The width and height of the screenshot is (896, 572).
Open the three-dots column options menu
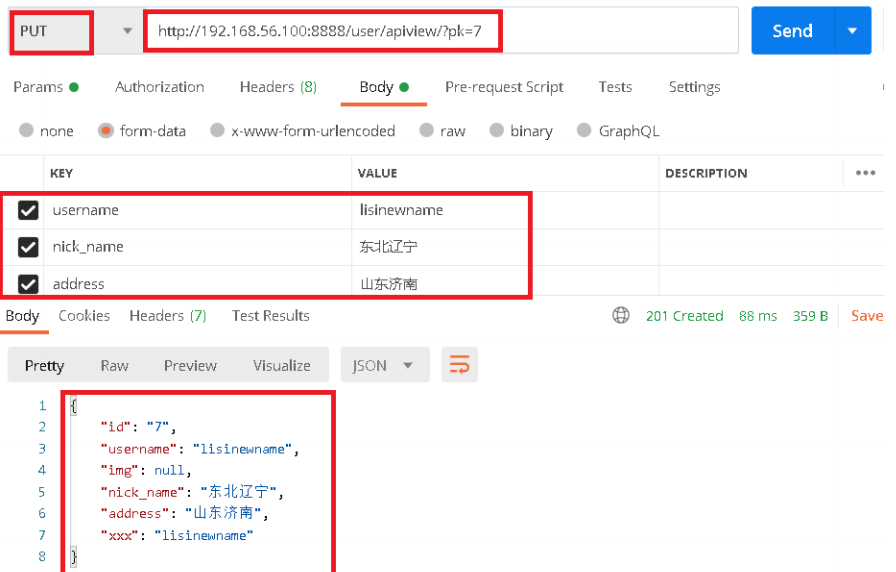(x=865, y=173)
